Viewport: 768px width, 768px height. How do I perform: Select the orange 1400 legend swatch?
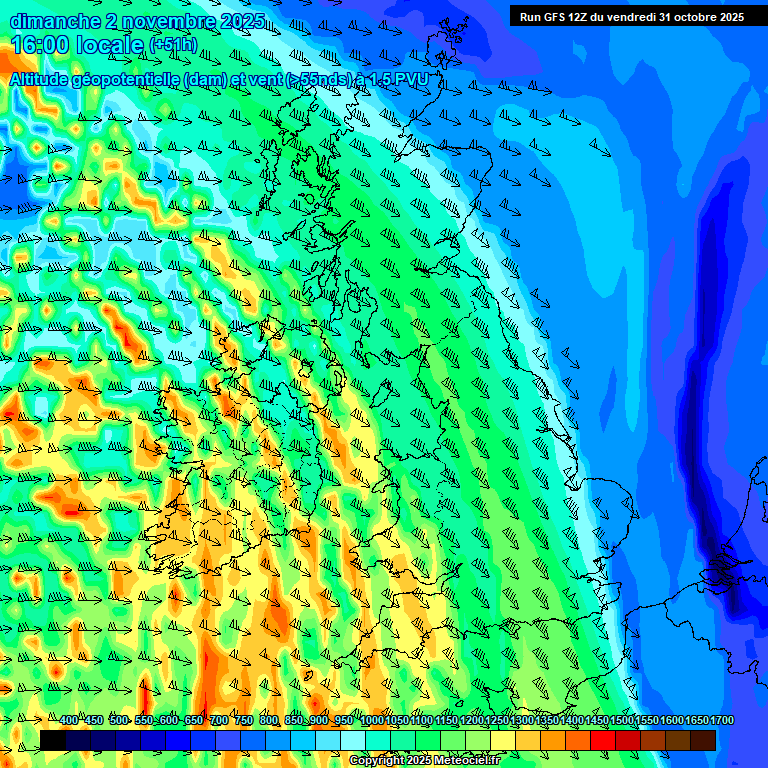[x=553, y=740]
